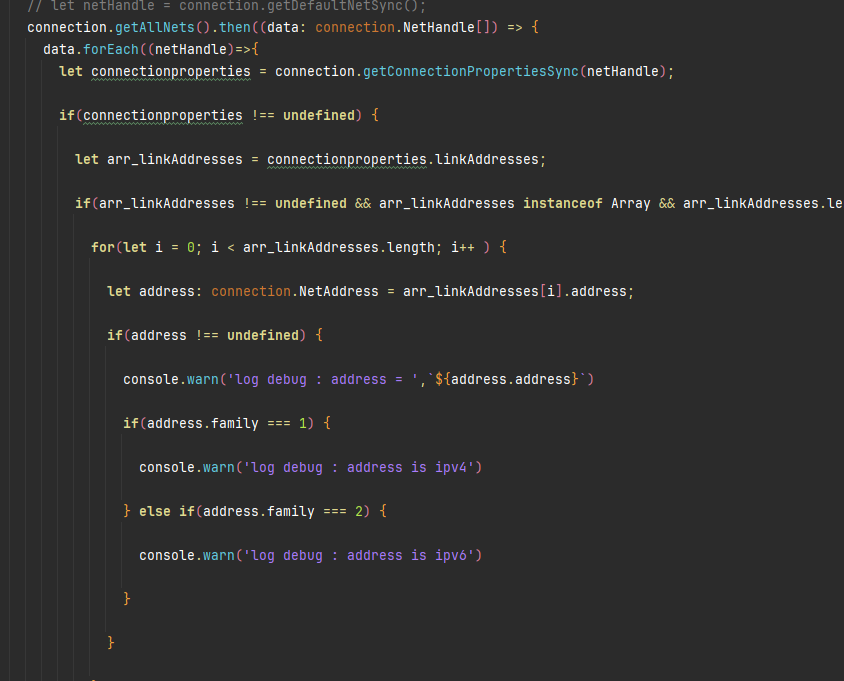Screen dimensions: 844x681
Task: Click the 'instanceof' keyword
Action: click(x=562, y=203)
